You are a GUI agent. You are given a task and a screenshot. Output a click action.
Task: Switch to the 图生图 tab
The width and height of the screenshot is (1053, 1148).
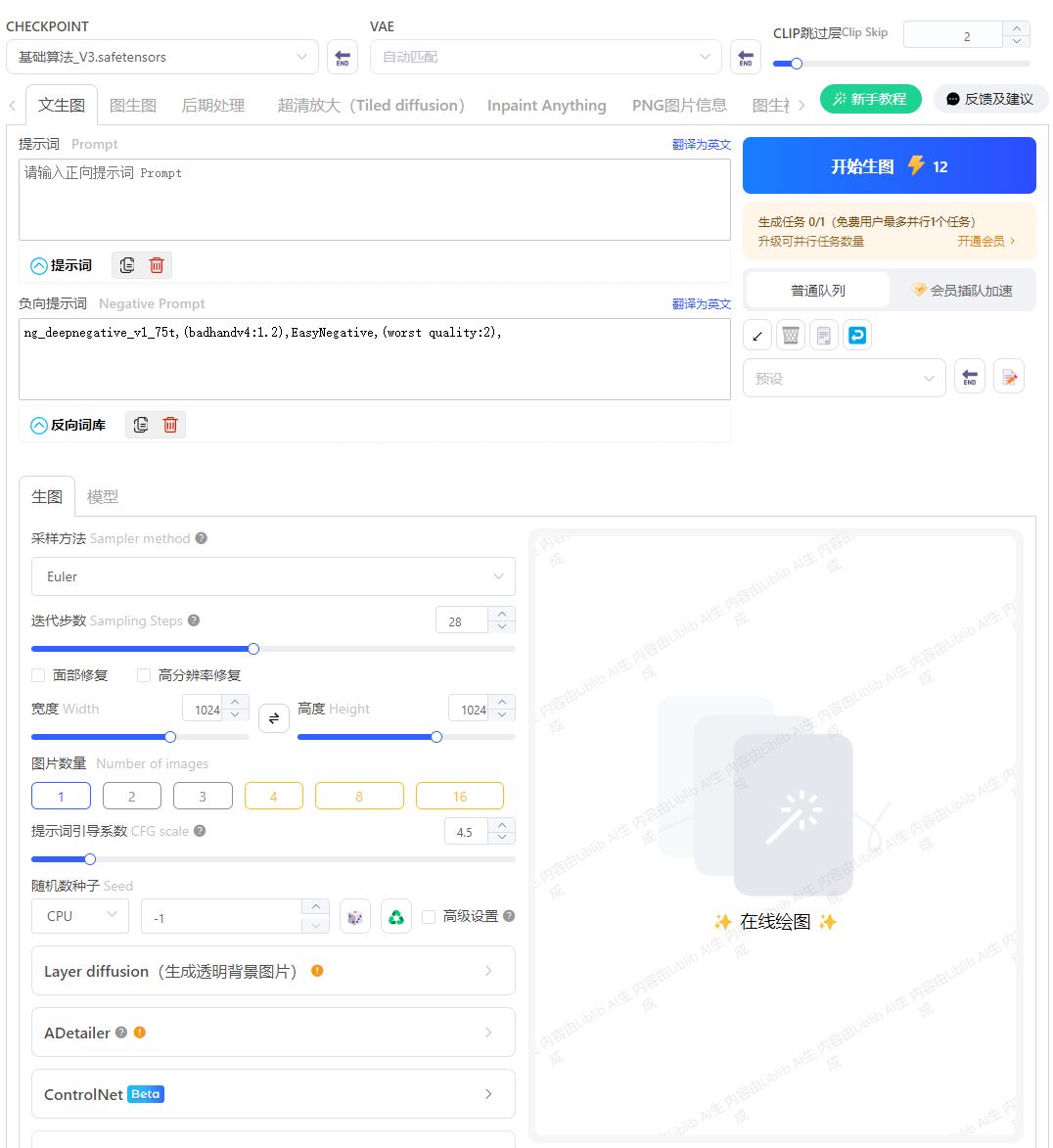[x=133, y=105]
